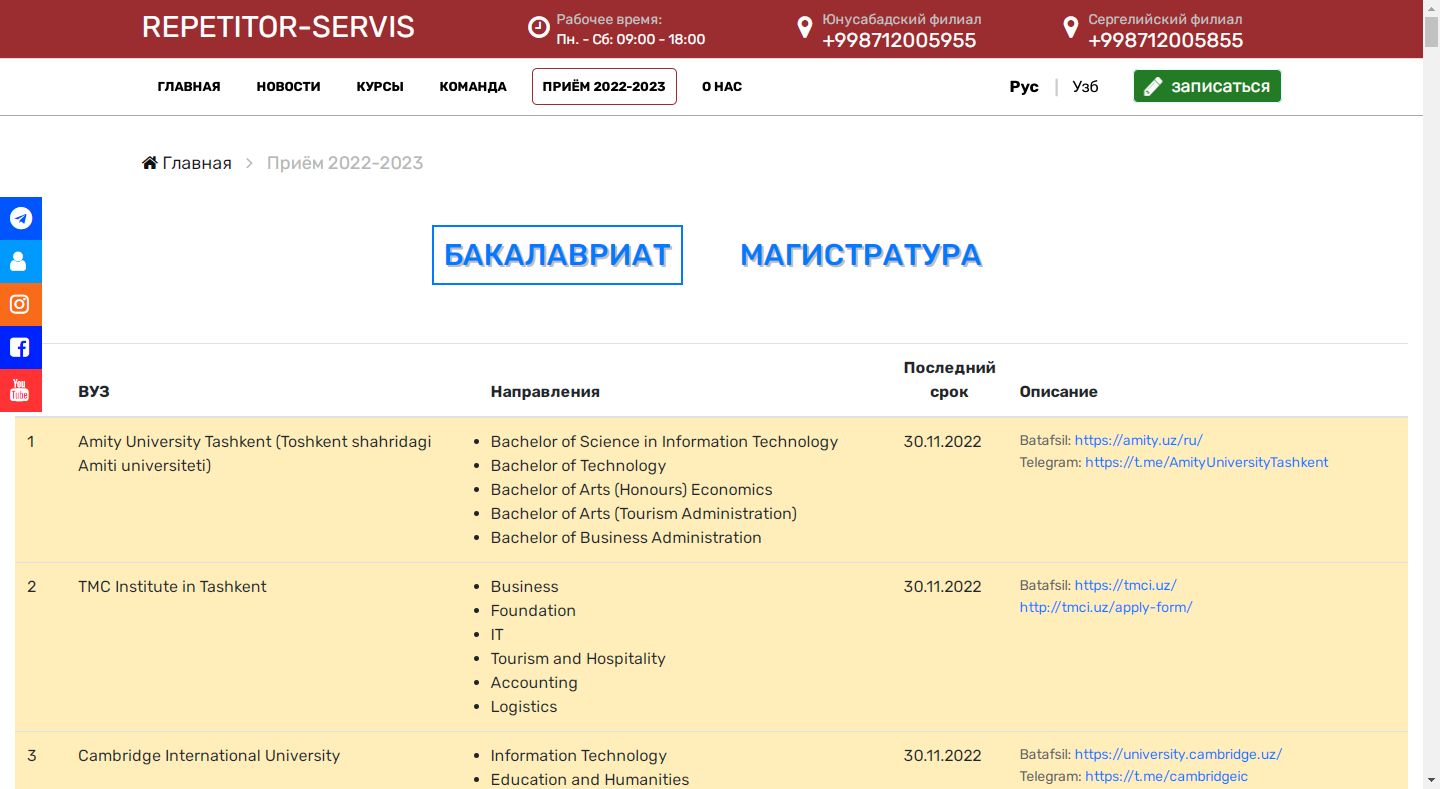Switch language to Узб
The height and width of the screenshot is (789, 1440).
pyautogui.click(x=1085, y=87)
